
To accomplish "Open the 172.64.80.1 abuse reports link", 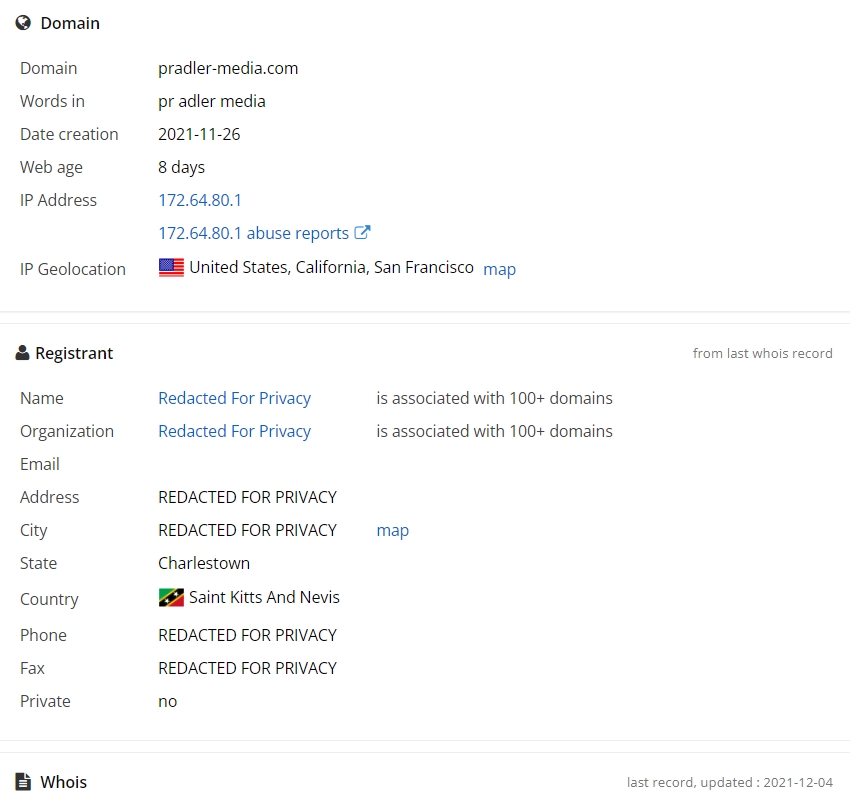I will 253,233.
